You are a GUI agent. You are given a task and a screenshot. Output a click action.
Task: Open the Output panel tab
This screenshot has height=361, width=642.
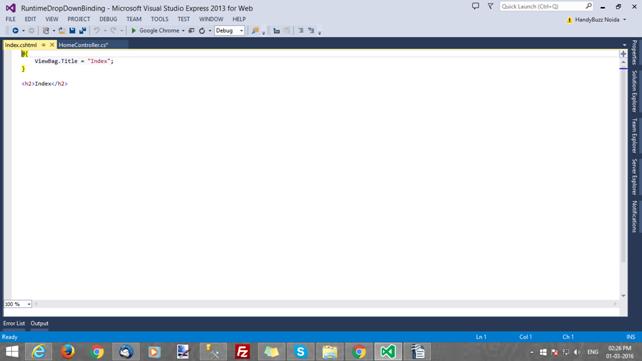pos(39,324)
